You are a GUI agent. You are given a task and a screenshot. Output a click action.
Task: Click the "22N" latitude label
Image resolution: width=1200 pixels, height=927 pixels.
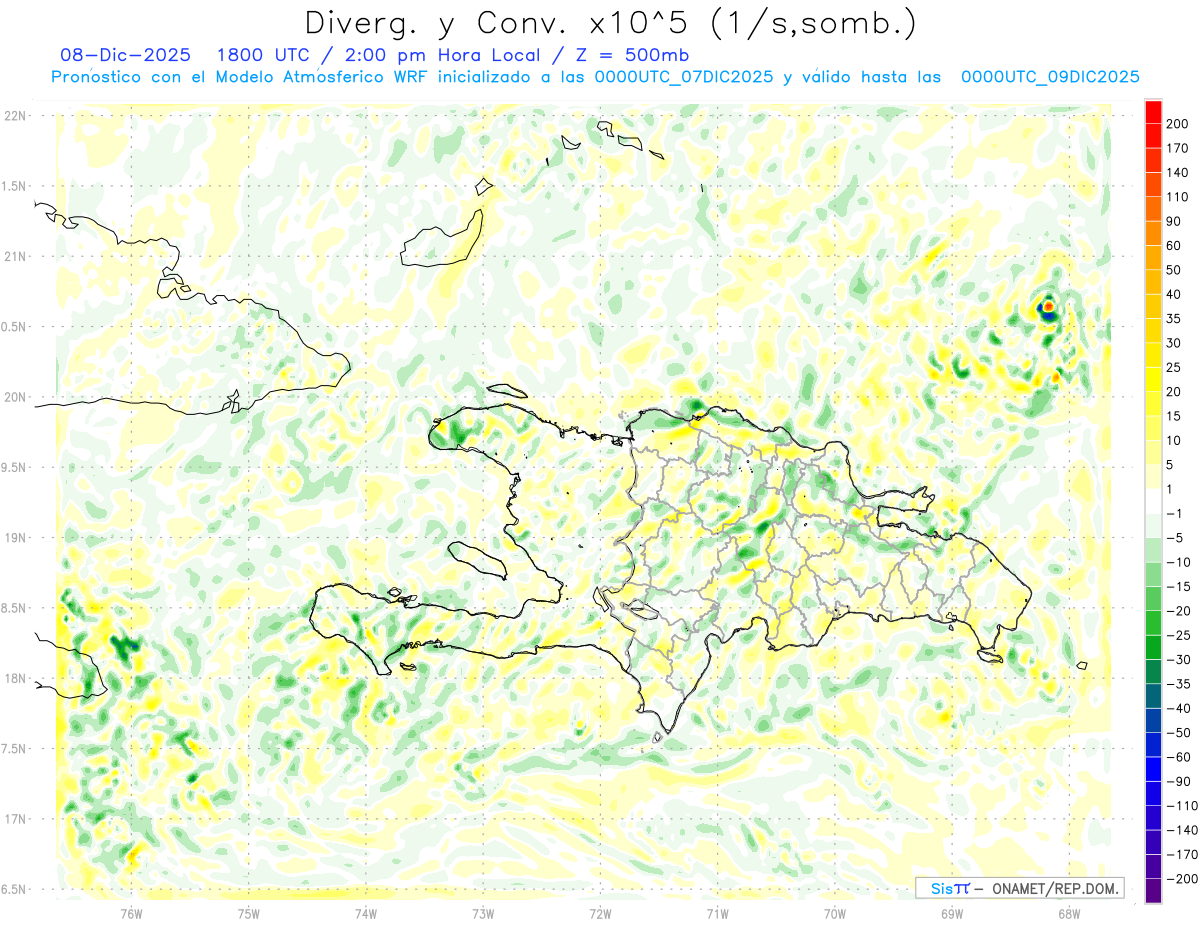(14, 115)
